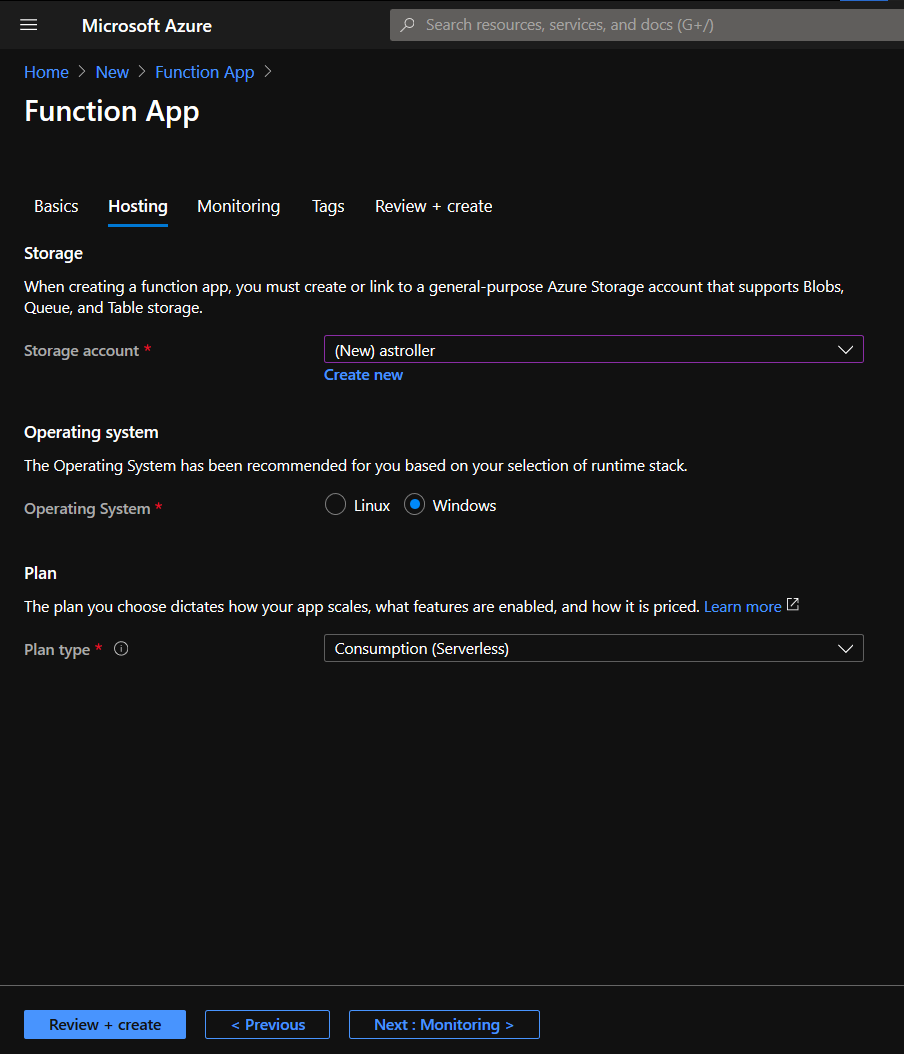Select the Windows operating system
Screen dimensions: 904x1054
[x=414, y=505]
